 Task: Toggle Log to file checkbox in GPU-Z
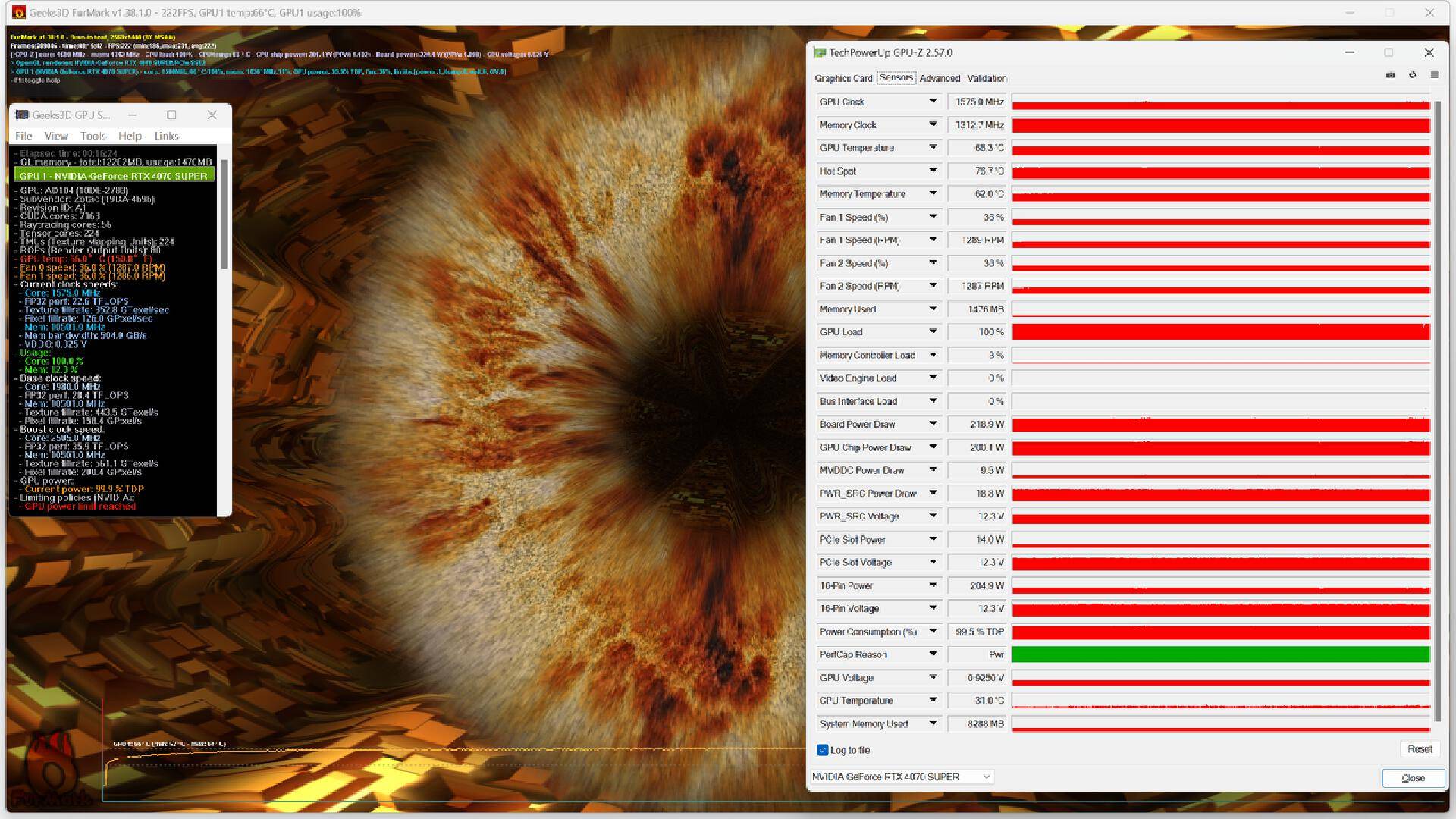[822, 749]
